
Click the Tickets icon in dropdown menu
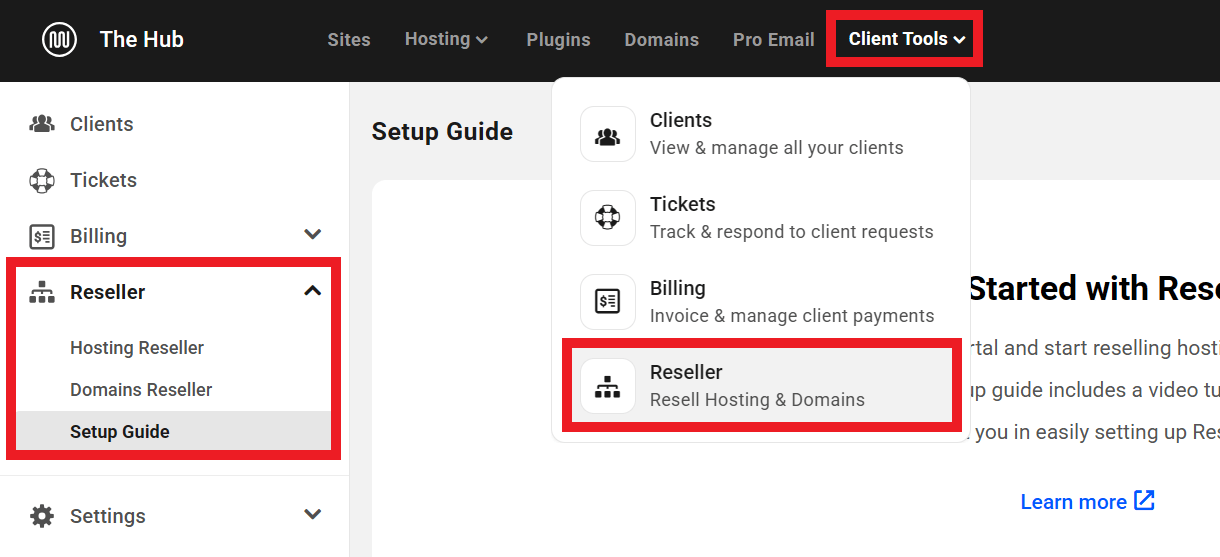click(x=608, y=218)
